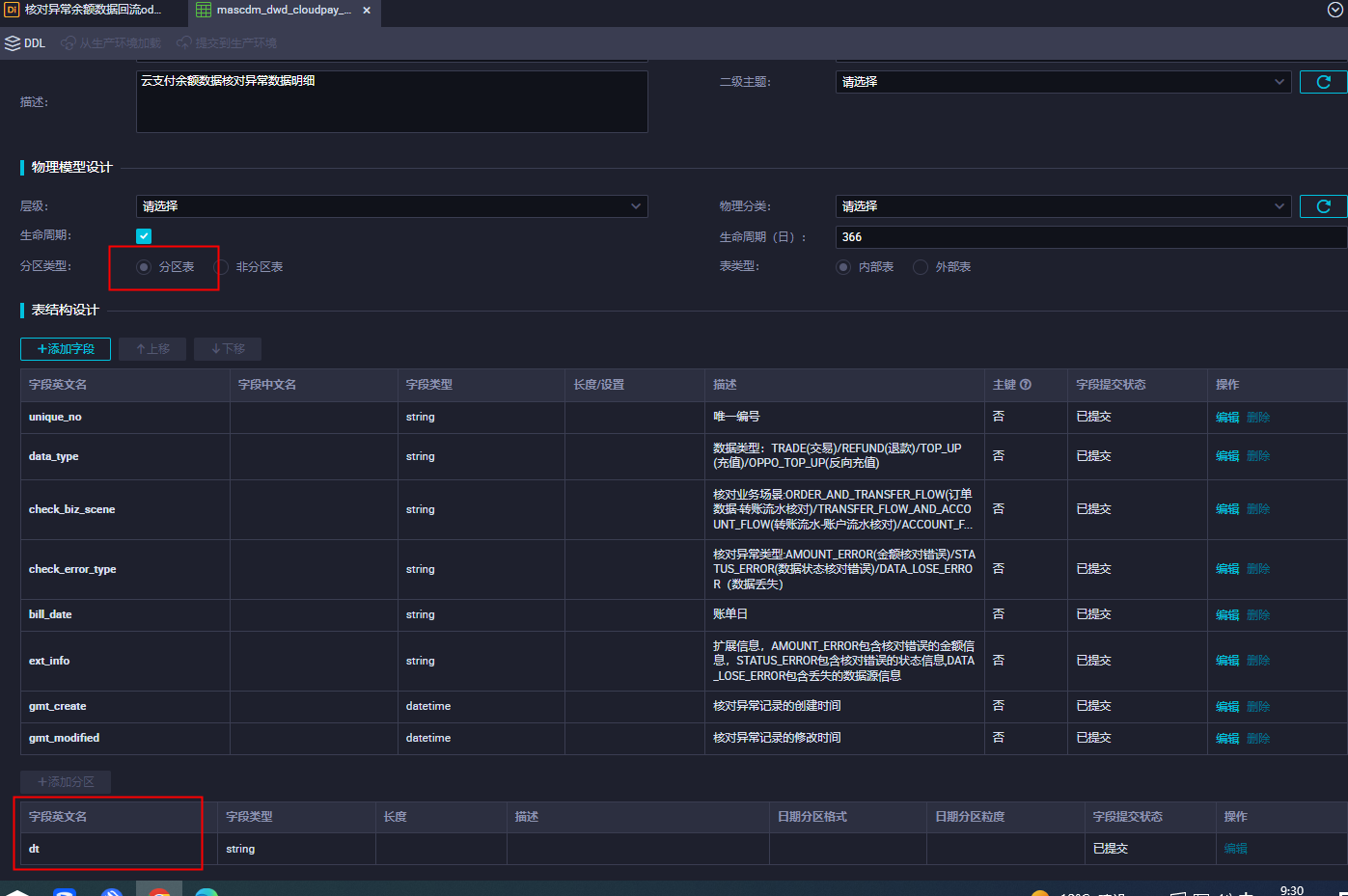This screenshot has width=1348, height=896.
Task: Refresh the 物理分类 options list
Action: pyautogui.click(x=1323, y=206)
